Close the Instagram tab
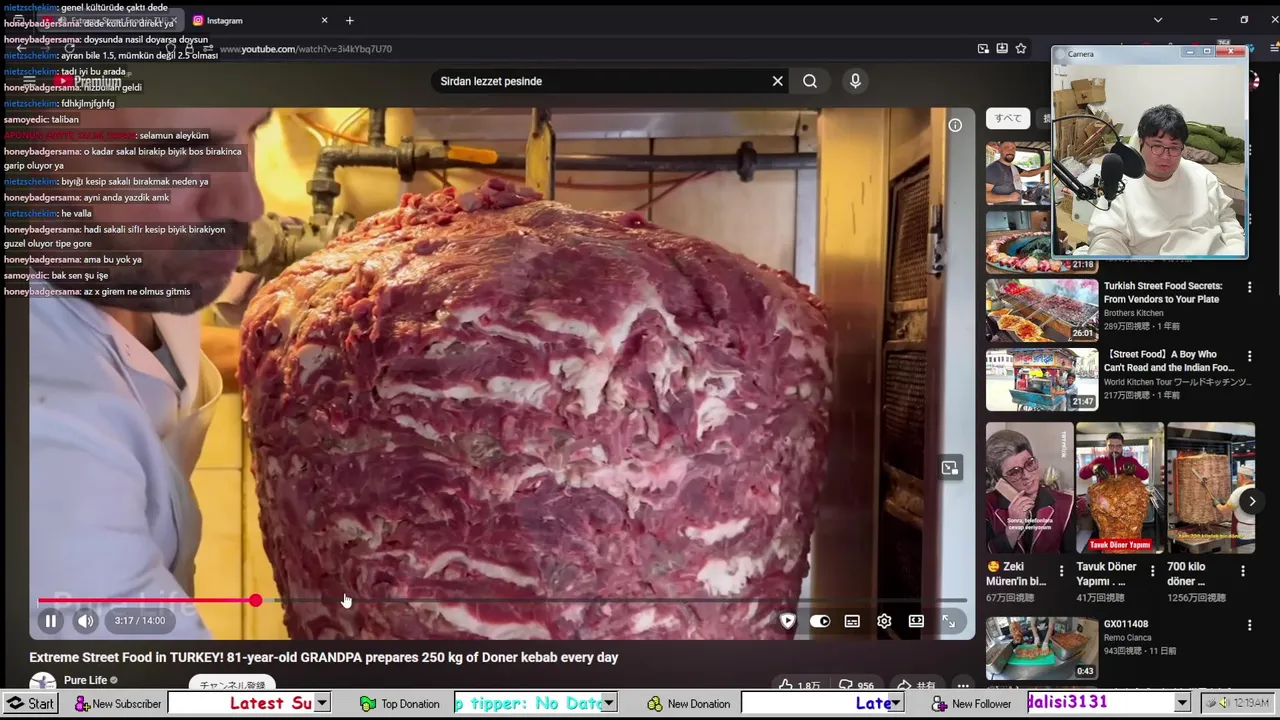The image size is (1280, 720). [324, 20]
